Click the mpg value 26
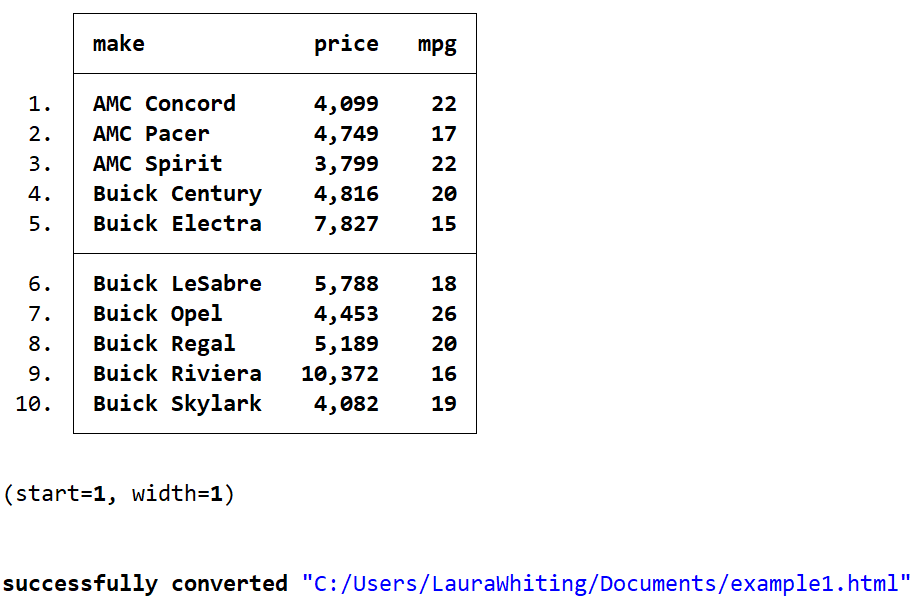The height and width of the screenshot is (603, 921). click(x=444, y=314)
